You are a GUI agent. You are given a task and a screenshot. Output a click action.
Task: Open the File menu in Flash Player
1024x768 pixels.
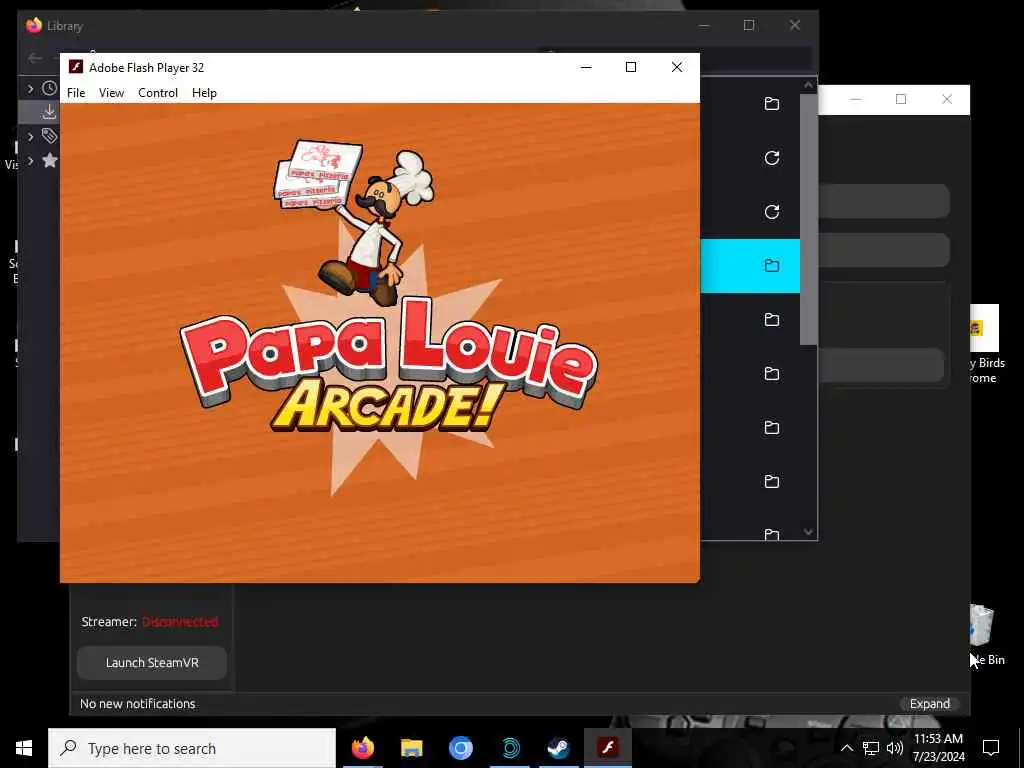tap(76, 93)
